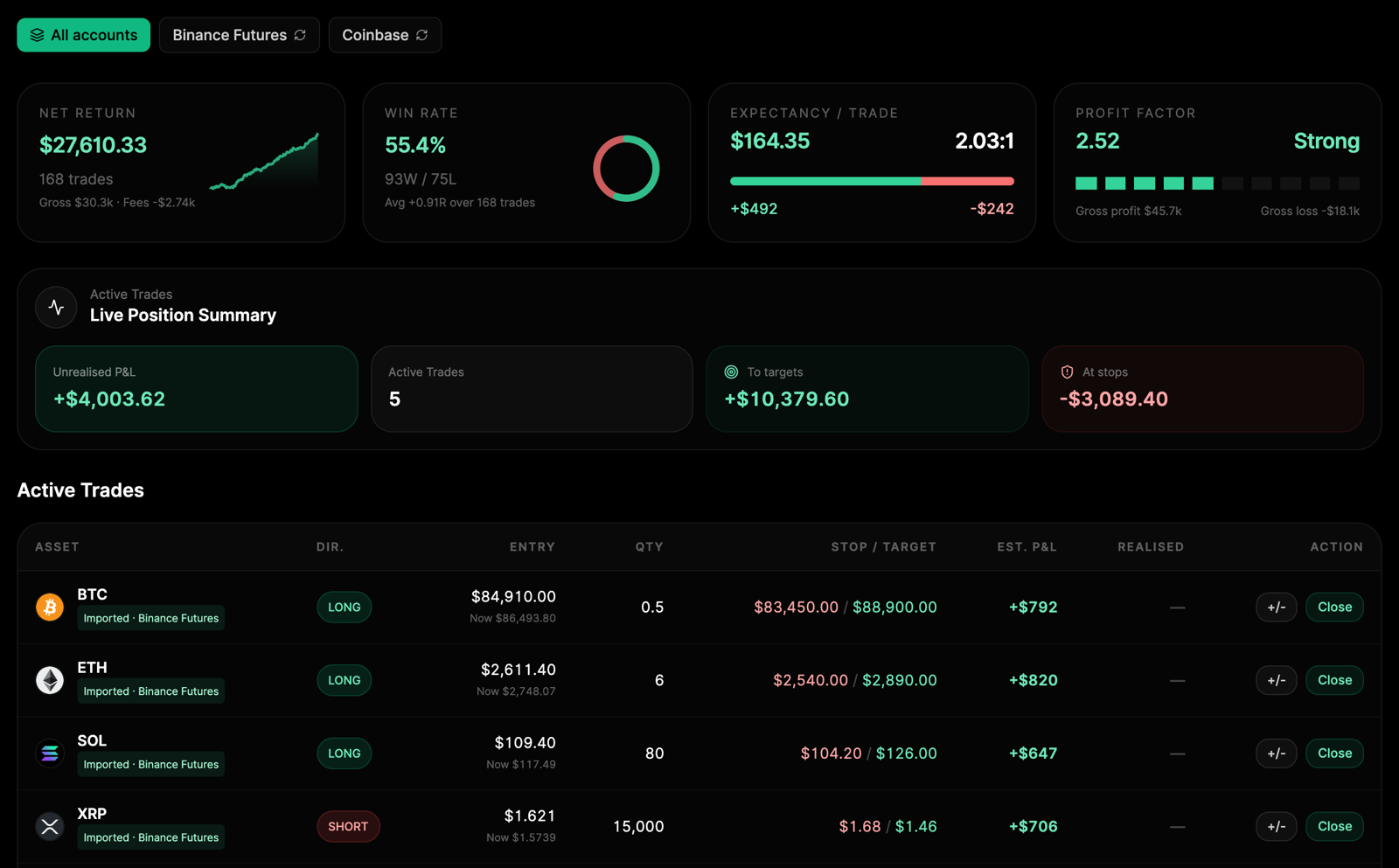Close the BTC trade
This screenshot has height=868, width=1399.
pyautogui.click(x=1334, y=607)
